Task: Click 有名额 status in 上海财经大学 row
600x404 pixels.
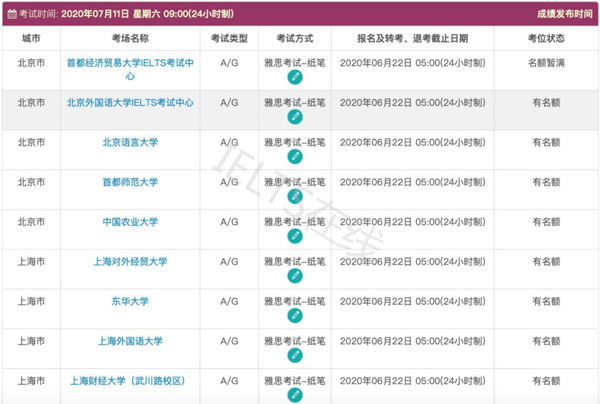Action: pos(546,381)
